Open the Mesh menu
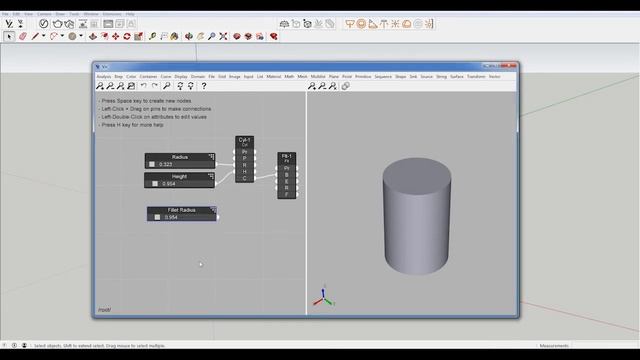Viewport: 640px width, 360px height. click(x=302, y=77)
